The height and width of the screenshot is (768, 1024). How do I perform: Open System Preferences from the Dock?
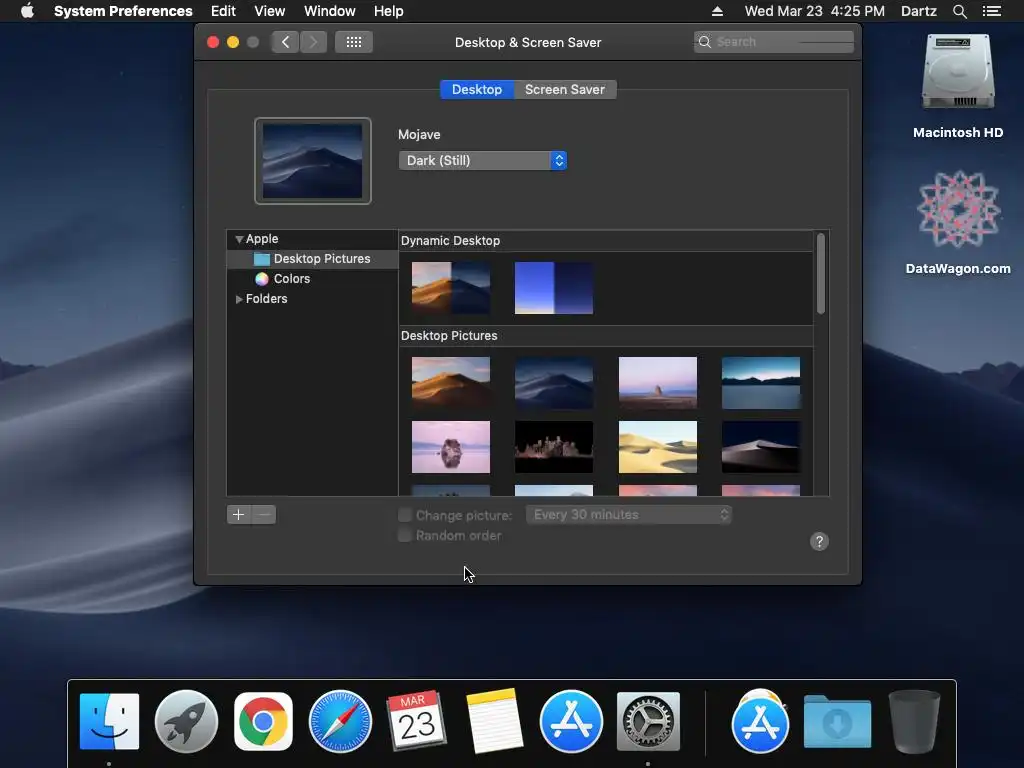coord(648,722)
